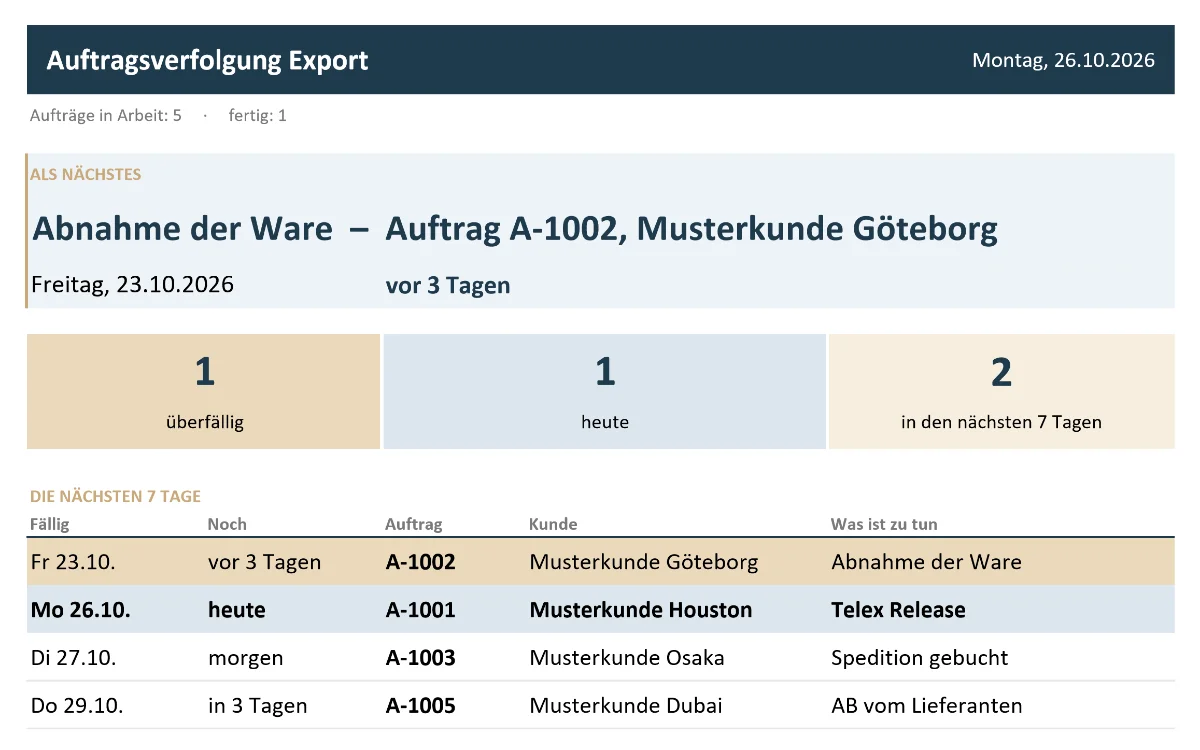Select order number 'A-1002' in table
Image resolution: width=1200 pixels, height=750 pixels.
(420, 562)
